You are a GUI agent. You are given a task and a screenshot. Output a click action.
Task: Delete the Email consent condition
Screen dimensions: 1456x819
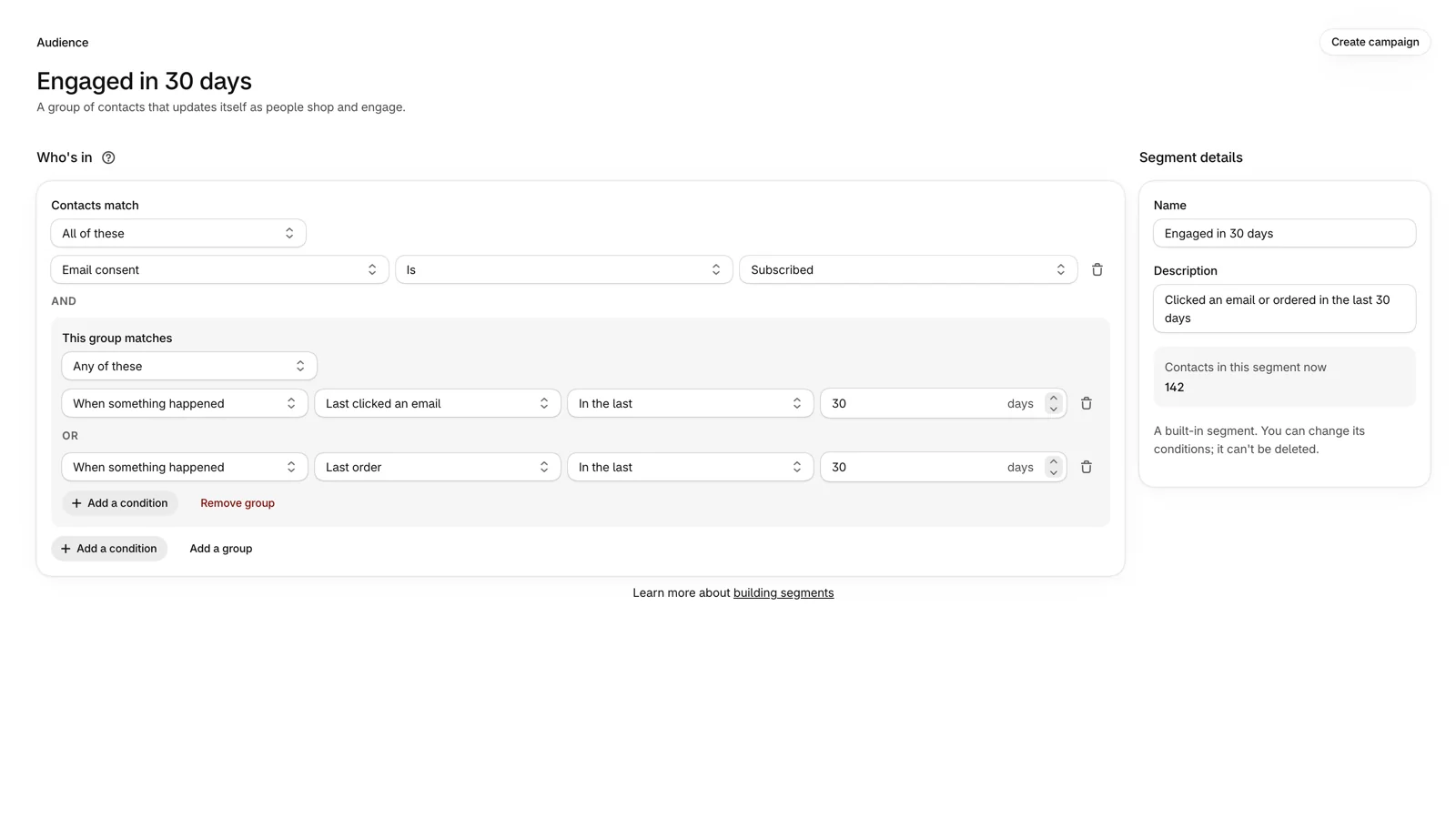point(1097,269)
